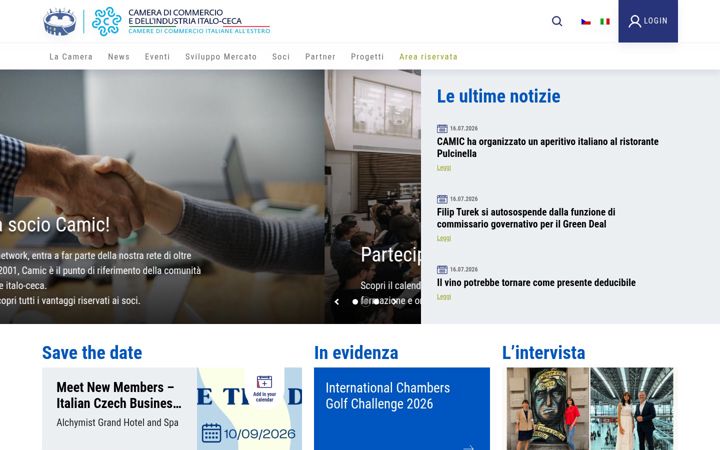The height and width of the screenshot is (450, 720).
Task: Click Leggi under the Pulcinella aperitivo news
Action: [x=444, y=168]
